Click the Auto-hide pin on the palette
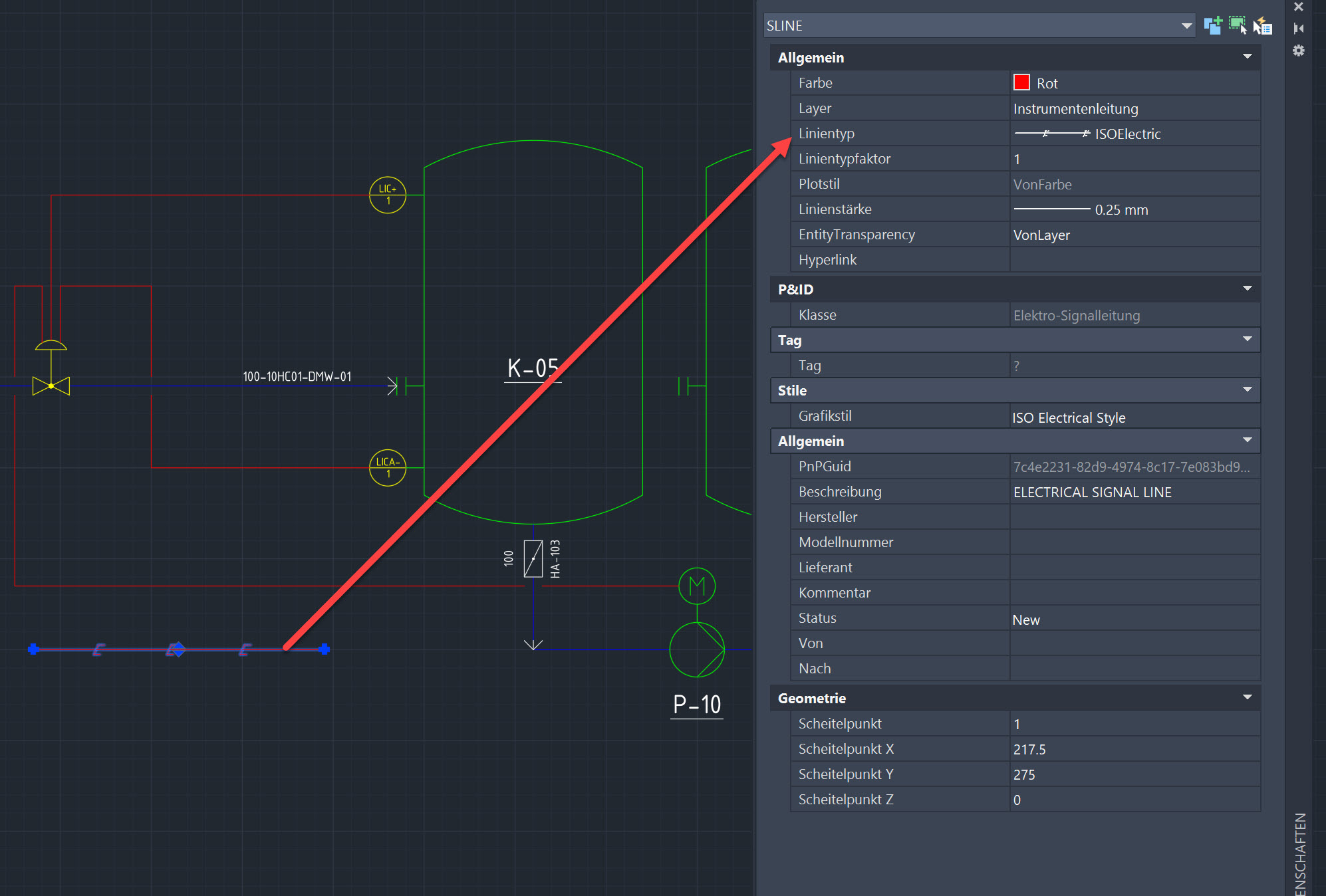Image resolution: width=1326 pixels, height=896 pixels. pyautogui.click(x=1297, y=29)
